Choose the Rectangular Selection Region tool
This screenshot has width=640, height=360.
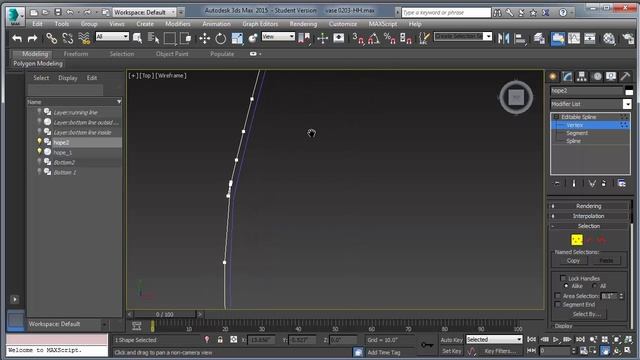[169, 38]
